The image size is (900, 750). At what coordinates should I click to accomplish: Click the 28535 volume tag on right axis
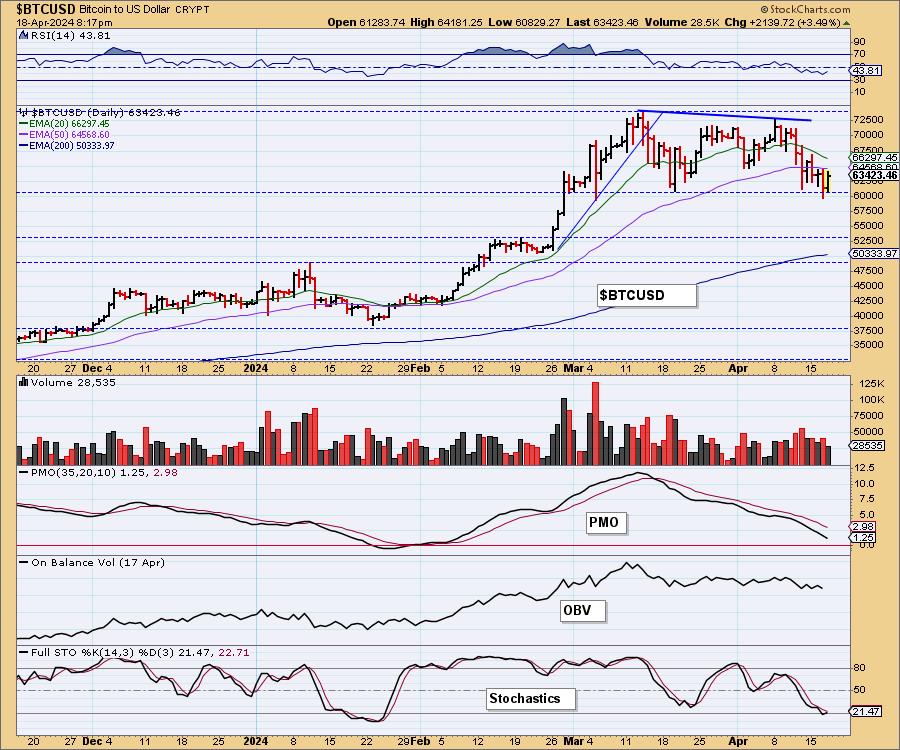click(867, 445)
